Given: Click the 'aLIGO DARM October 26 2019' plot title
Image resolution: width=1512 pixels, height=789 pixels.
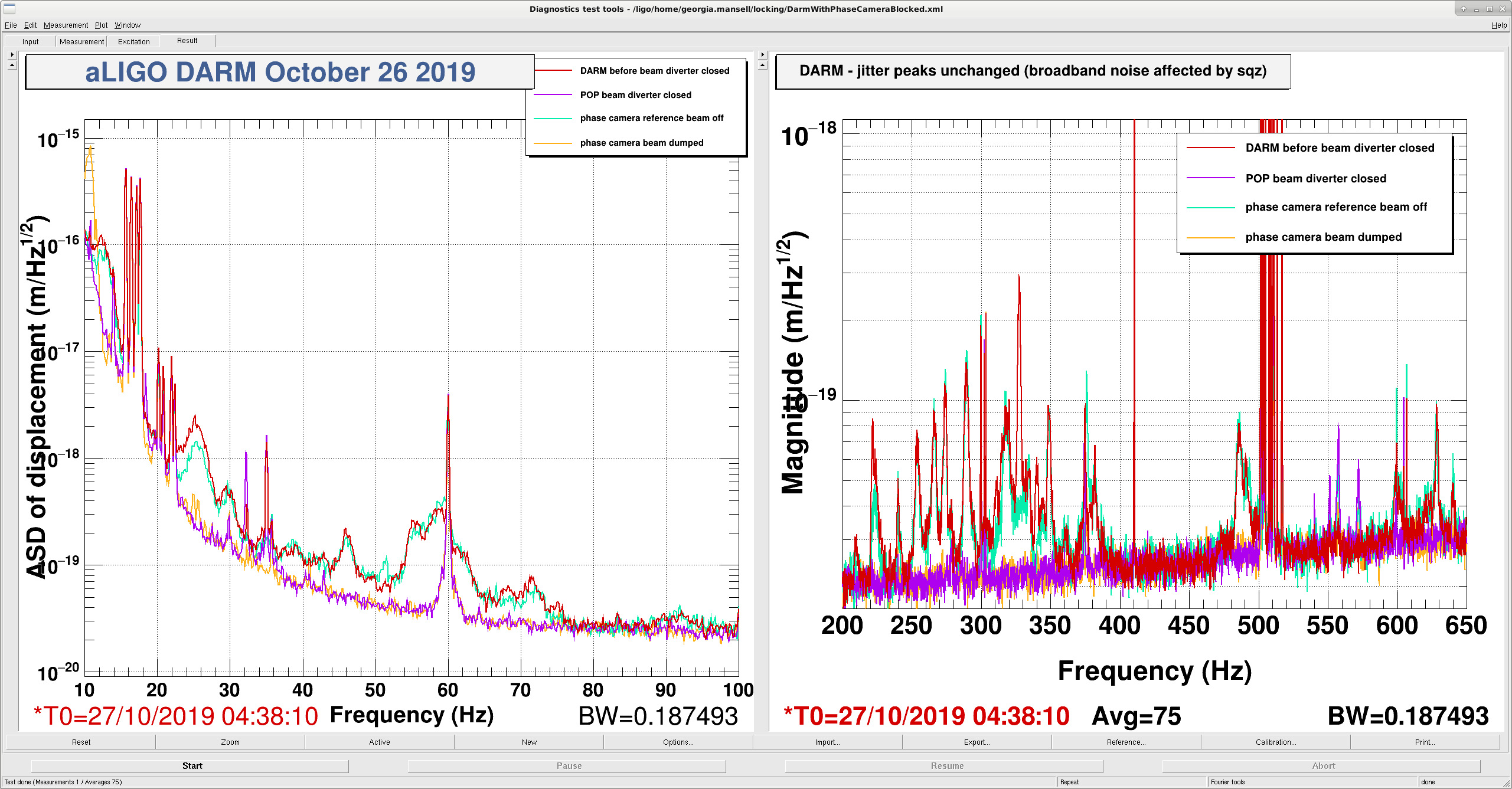Looking at the screenshot, I should (280, 72).
